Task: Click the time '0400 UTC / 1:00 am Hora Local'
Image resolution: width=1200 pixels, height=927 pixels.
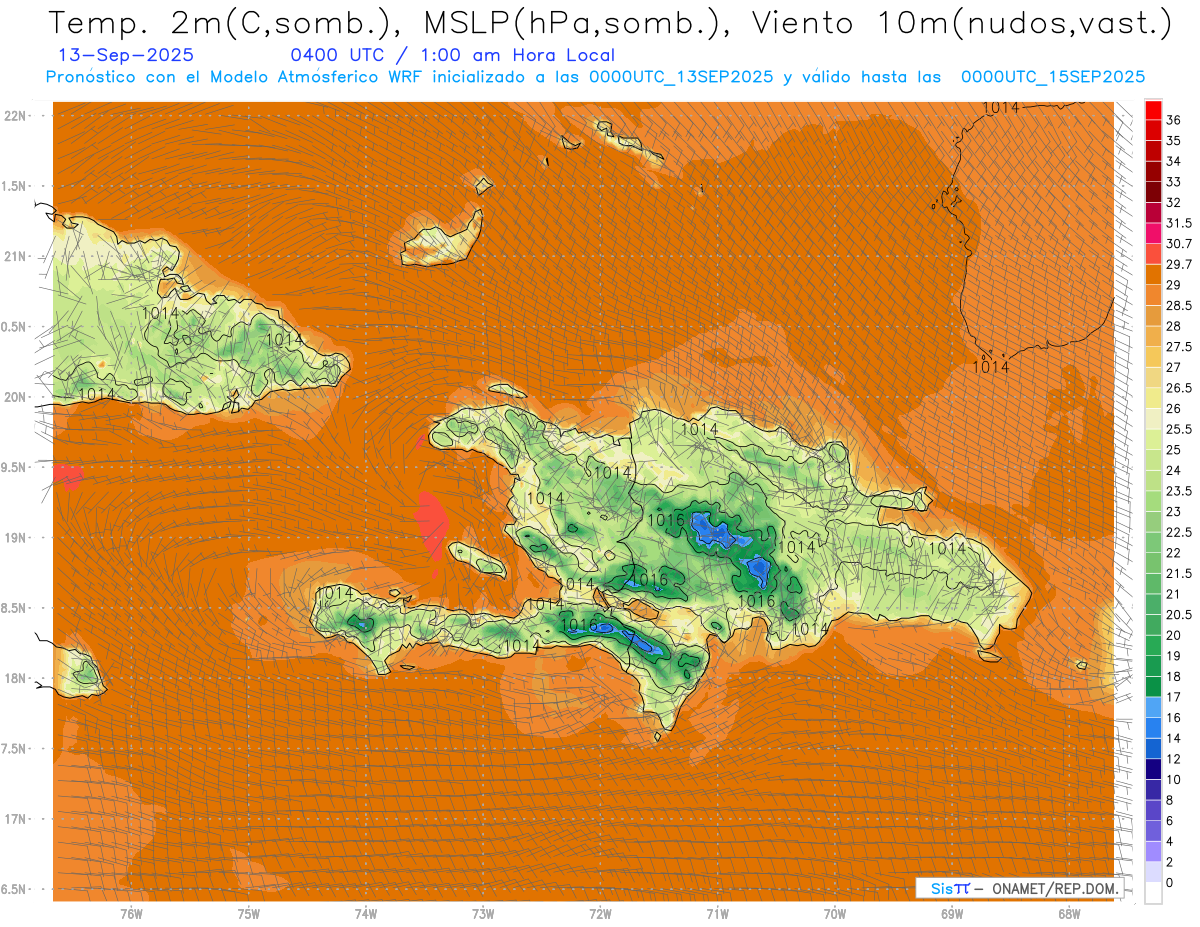Action: [x=452, y=56]
